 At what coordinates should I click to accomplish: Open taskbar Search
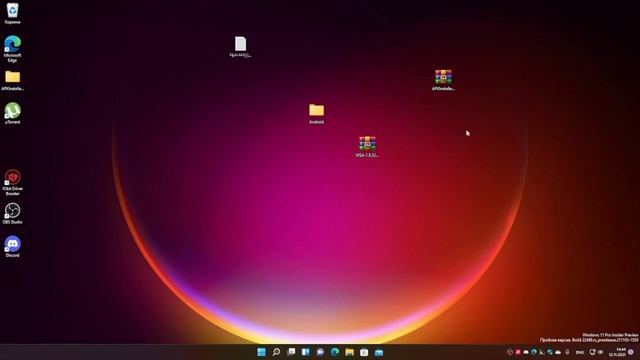(x=276, y=352)
